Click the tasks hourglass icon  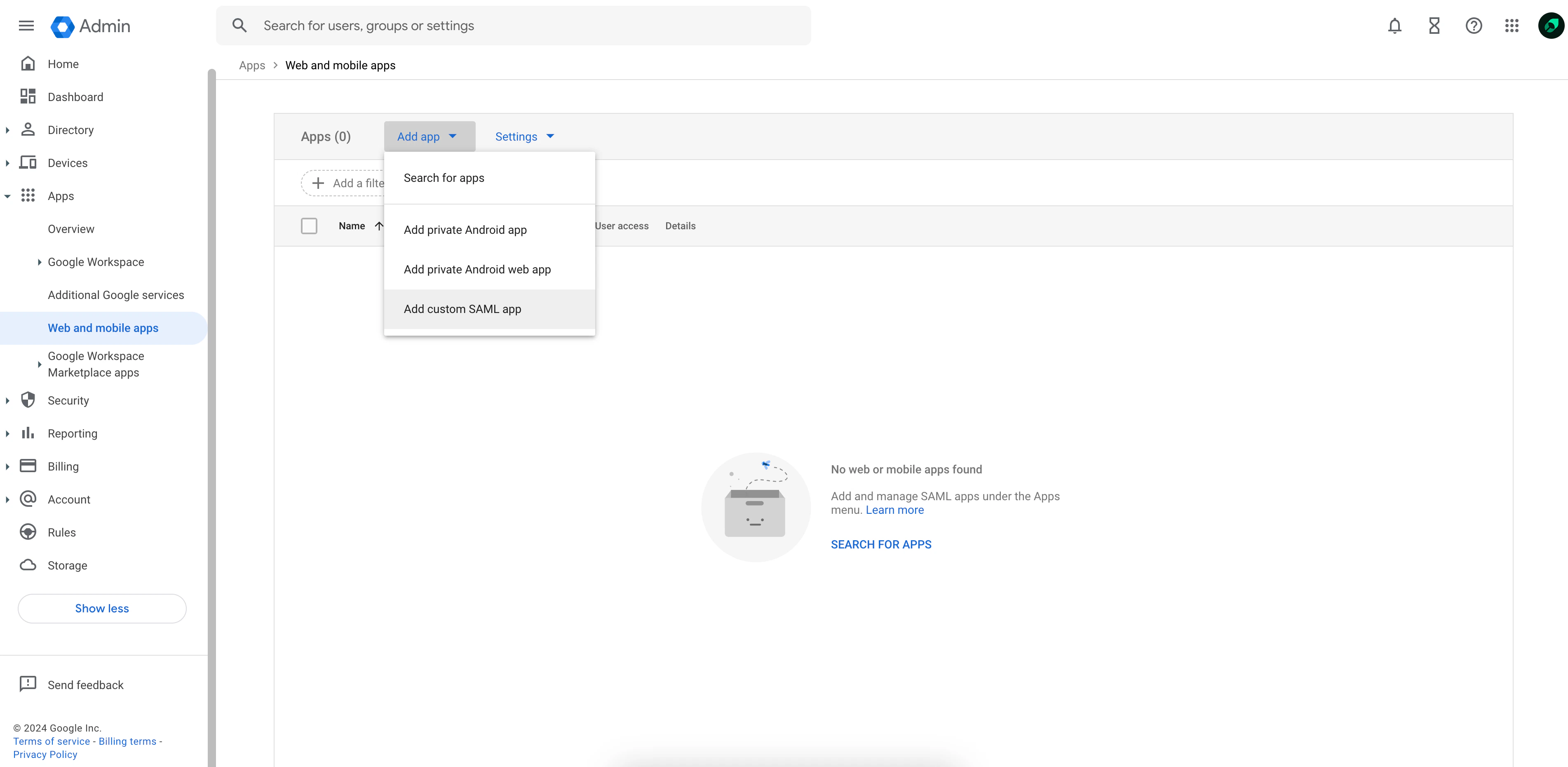[x=1434, y=26]
